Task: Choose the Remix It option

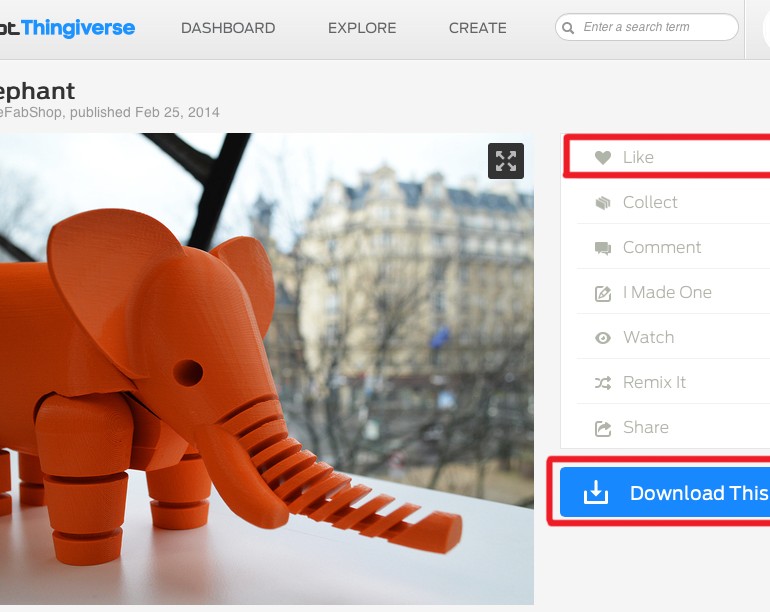Action: coord(673,382)
